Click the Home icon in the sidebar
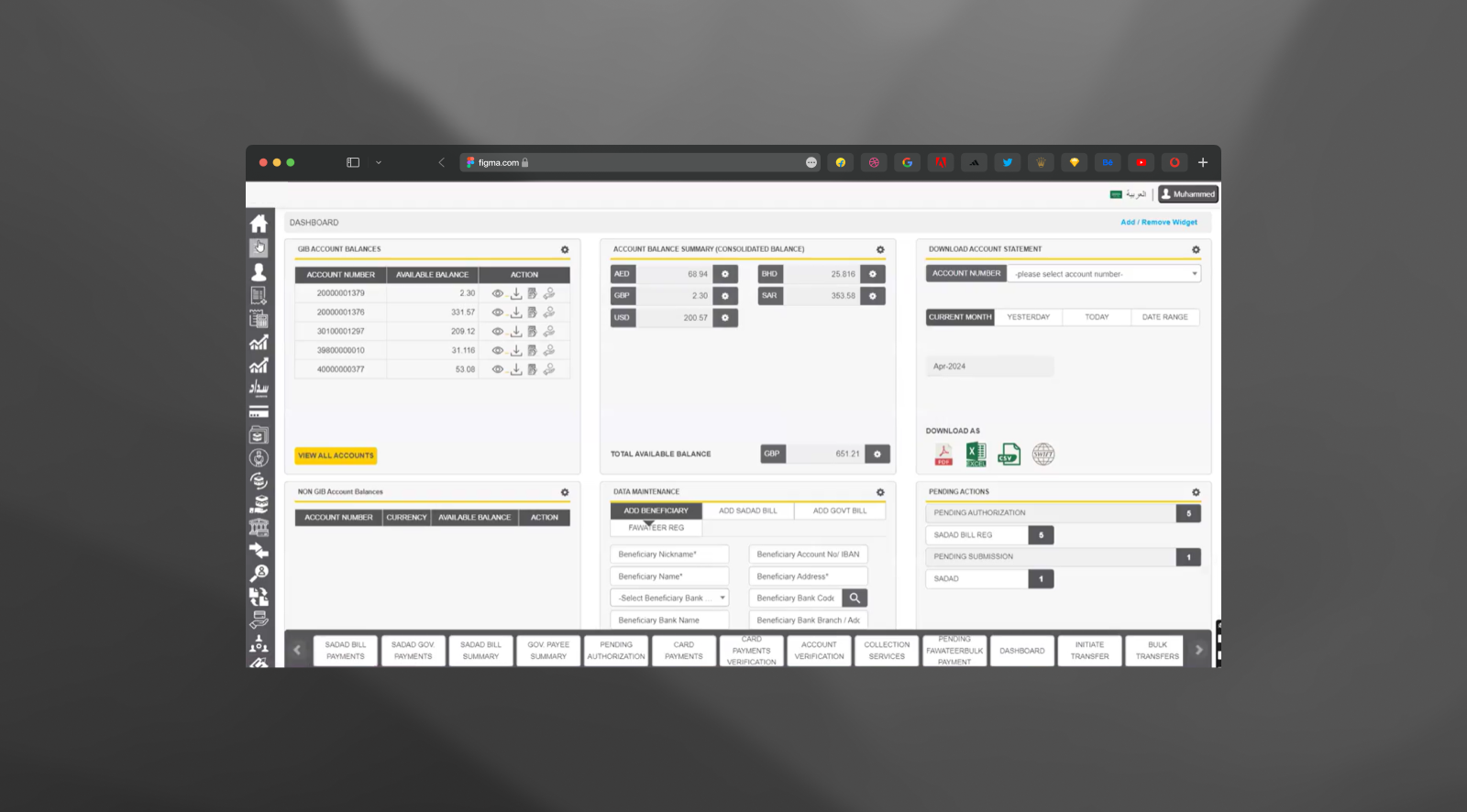The width and height of the screenshot is (1467, 812). click(259, 224)
